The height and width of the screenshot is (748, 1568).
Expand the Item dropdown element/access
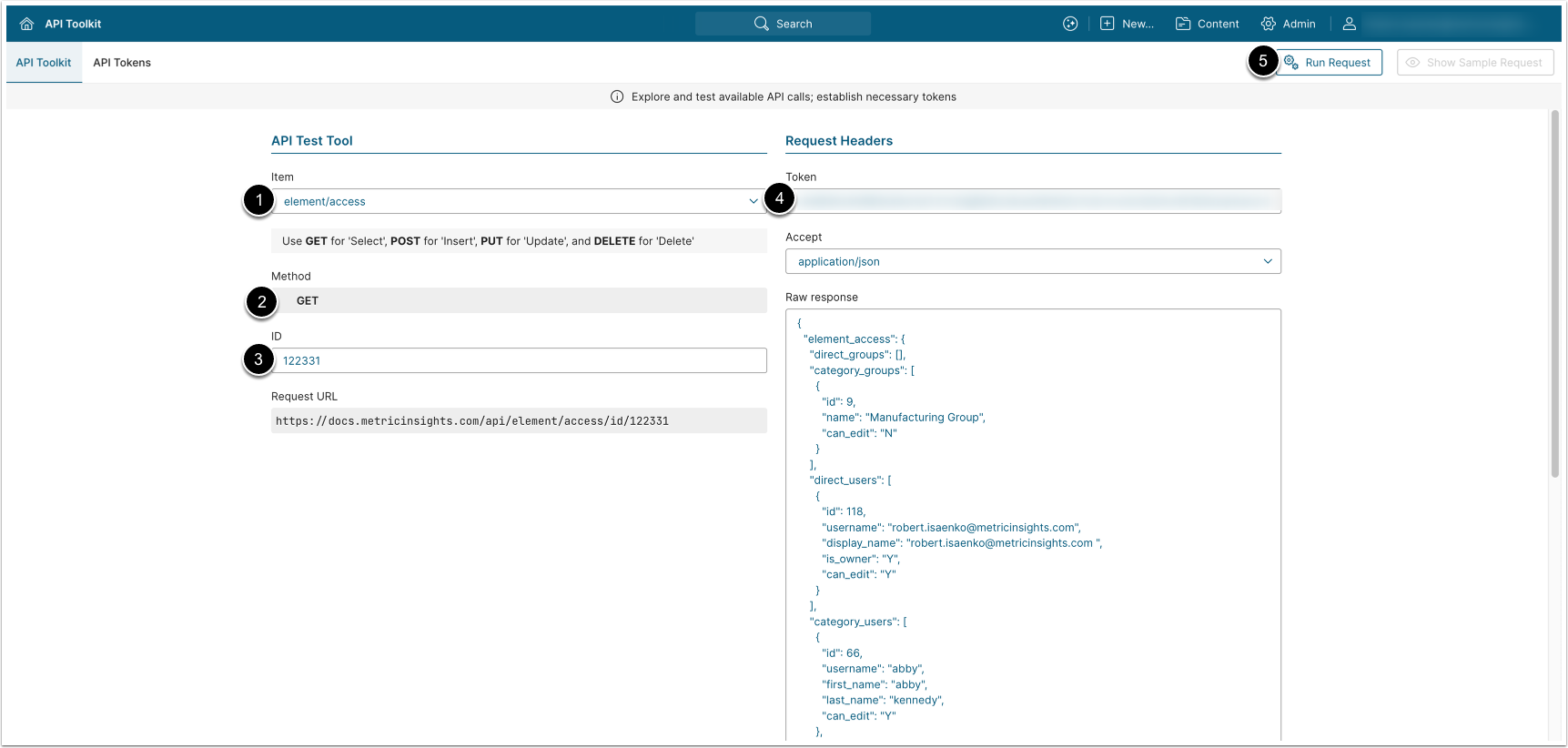pyautogui.click(x=519, y=201)
